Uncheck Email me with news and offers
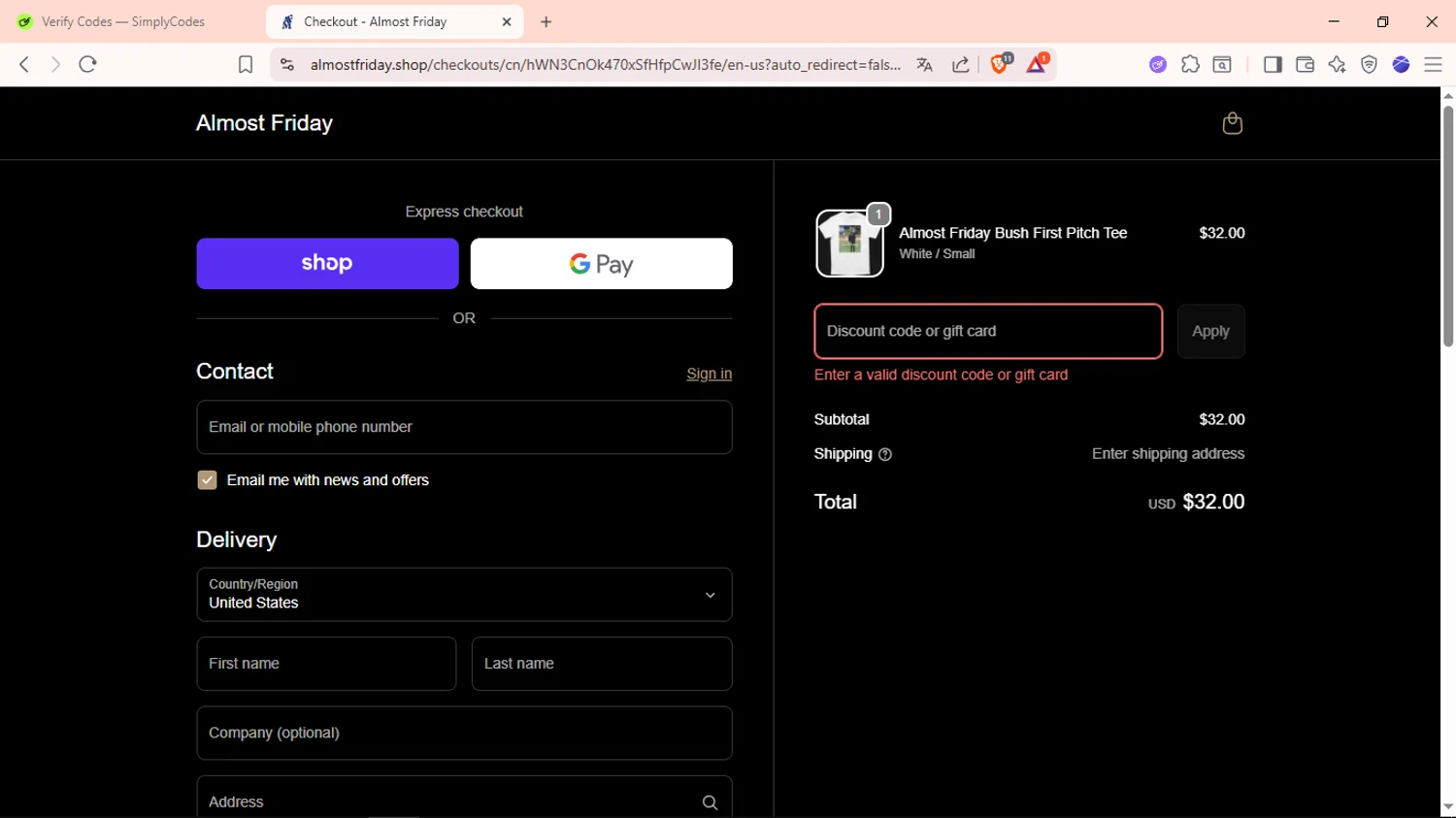Viewport: 1456px width, 818px height. (207, 480)
